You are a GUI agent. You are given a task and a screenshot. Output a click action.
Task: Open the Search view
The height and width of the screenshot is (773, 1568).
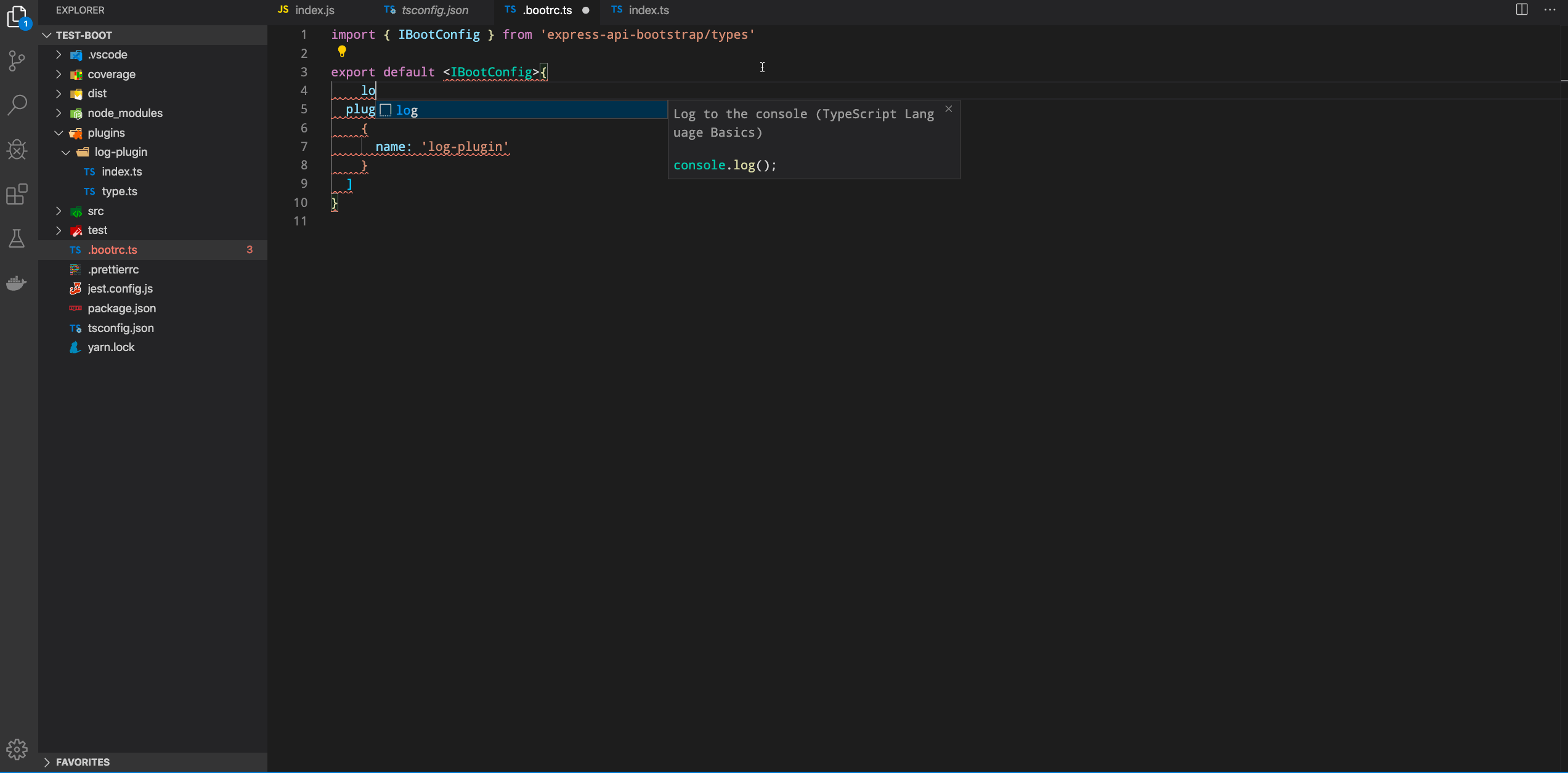click(17, 105)
